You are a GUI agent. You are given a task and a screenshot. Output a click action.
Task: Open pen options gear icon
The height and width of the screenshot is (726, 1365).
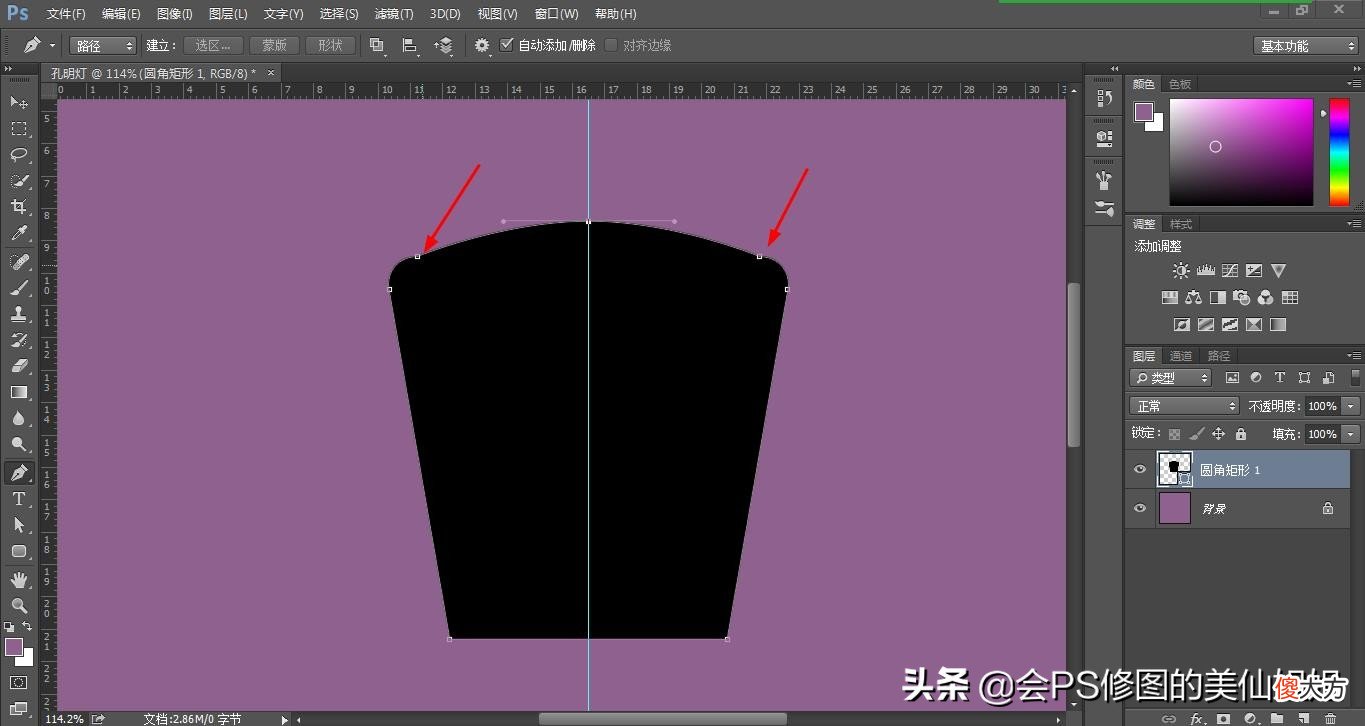point(483,45)
